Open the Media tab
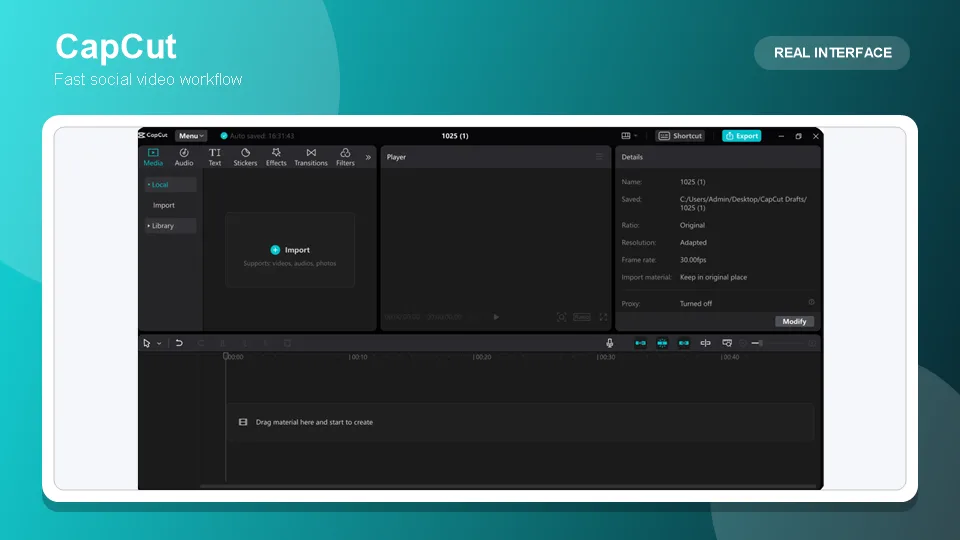960x540 pixels. coord(153,157)
